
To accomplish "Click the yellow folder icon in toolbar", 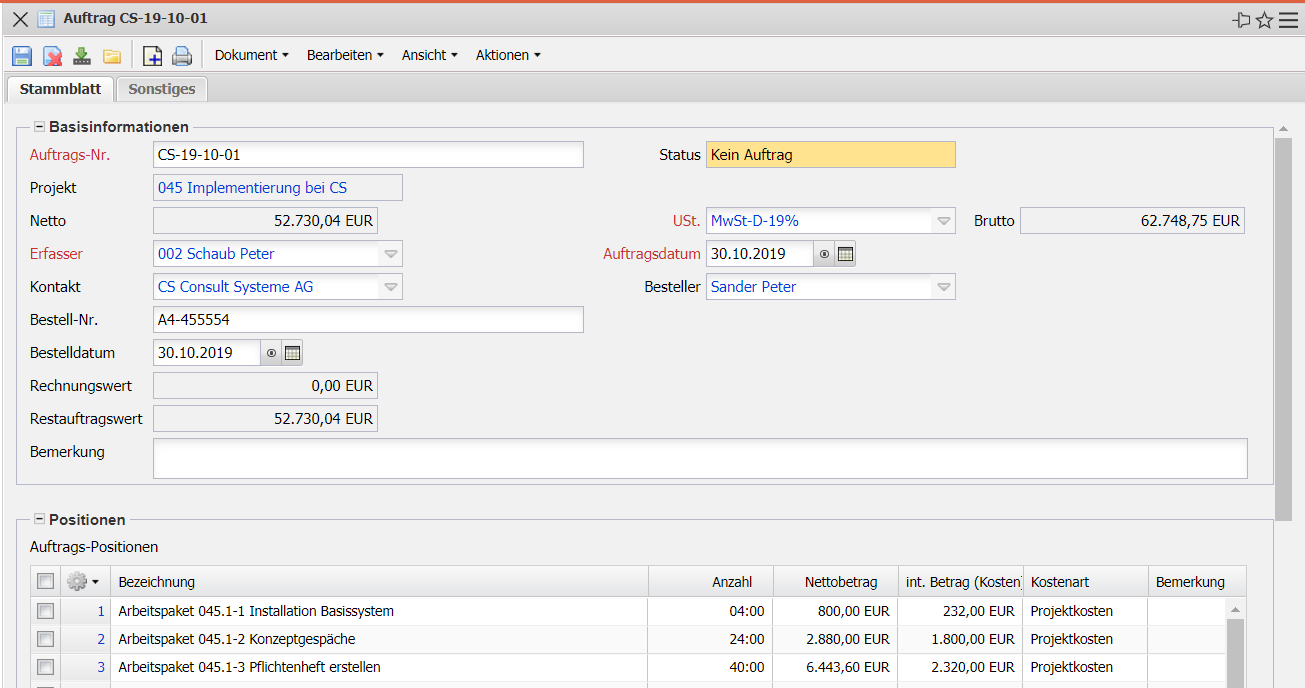I will coord(112,56).
